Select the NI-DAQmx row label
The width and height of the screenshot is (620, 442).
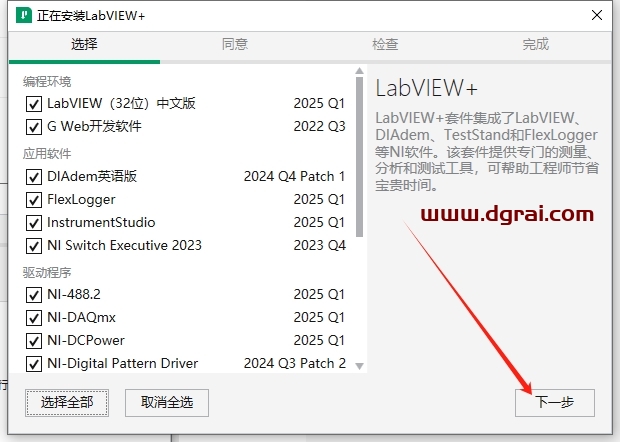click(x=81, y=317)
